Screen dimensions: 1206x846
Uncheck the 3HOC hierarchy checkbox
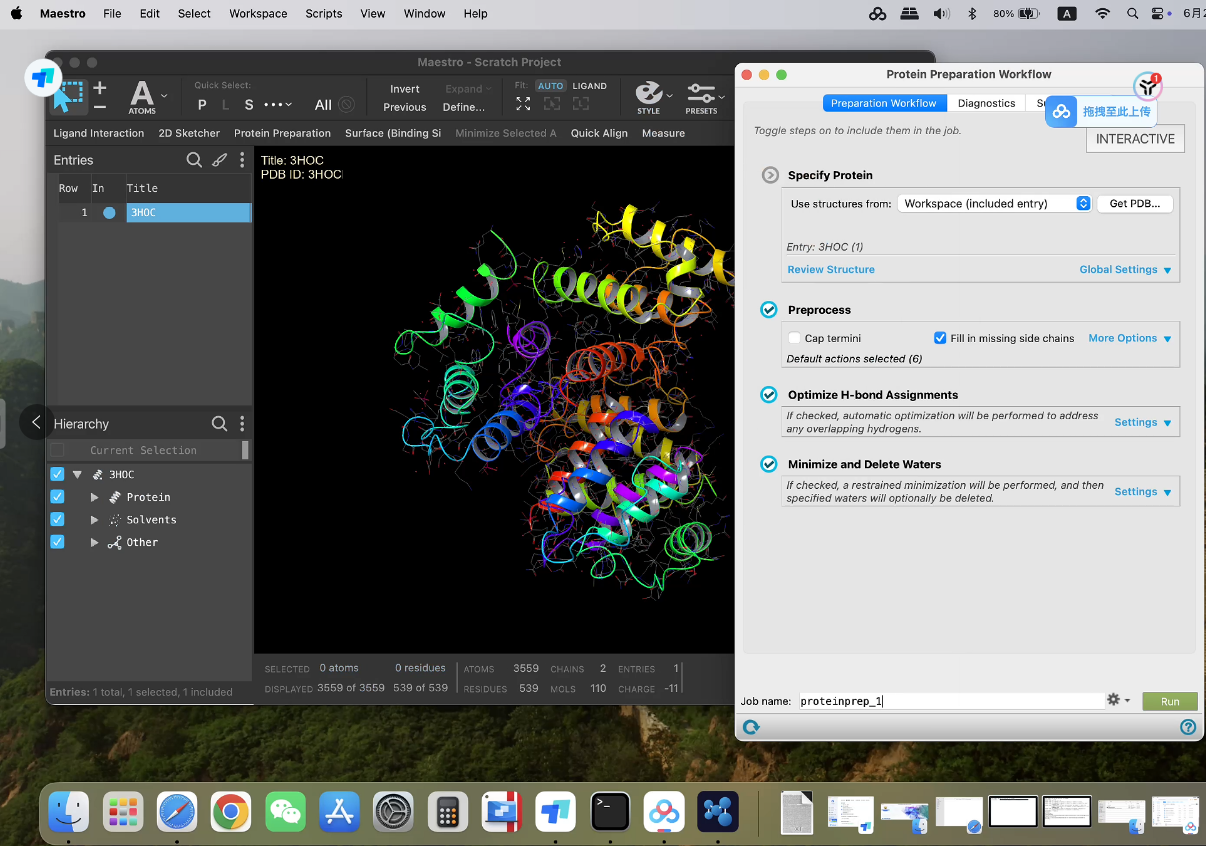tap(57, 474)
